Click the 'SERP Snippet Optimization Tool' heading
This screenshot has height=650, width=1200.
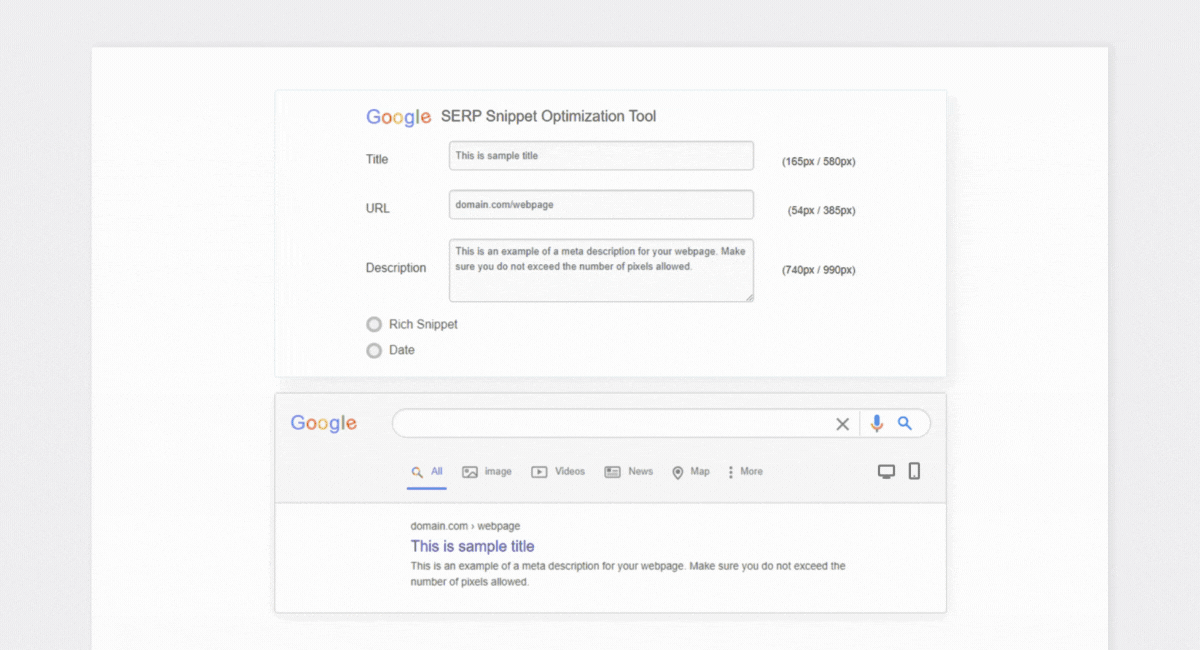[549, 116]
